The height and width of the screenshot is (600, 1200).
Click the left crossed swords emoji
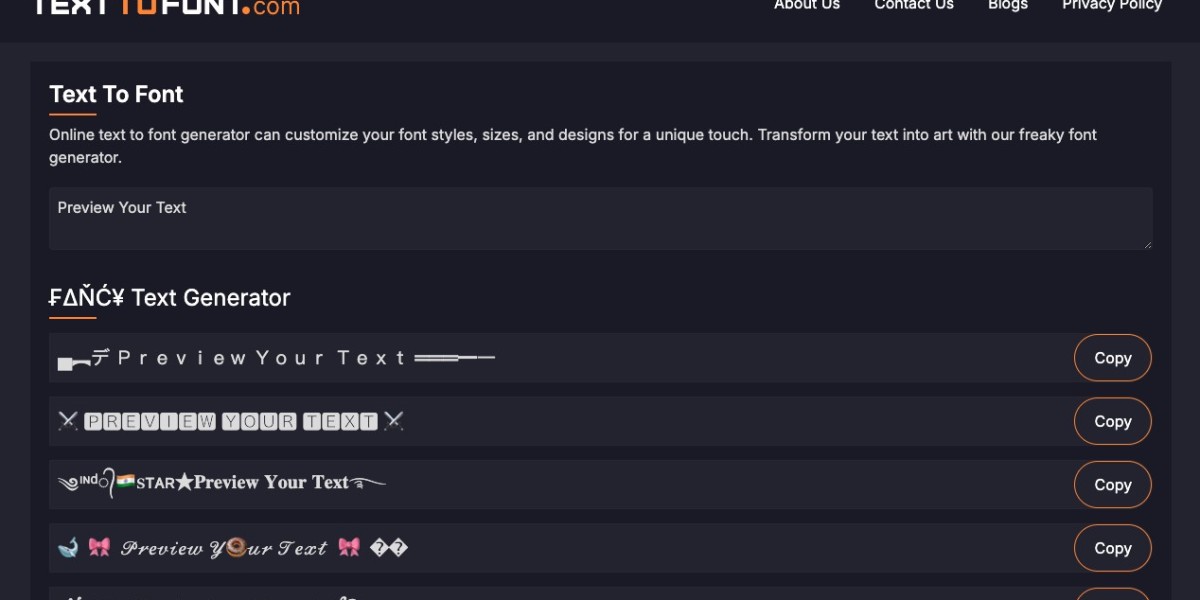[68, 421]
